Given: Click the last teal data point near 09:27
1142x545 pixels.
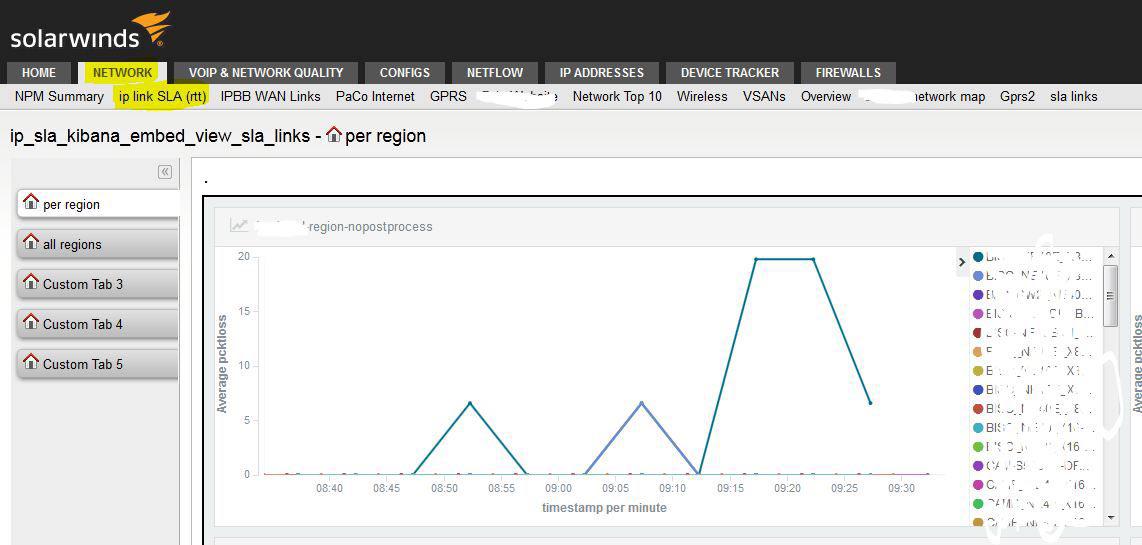Looking at the screenshot, I should point(870,403).
